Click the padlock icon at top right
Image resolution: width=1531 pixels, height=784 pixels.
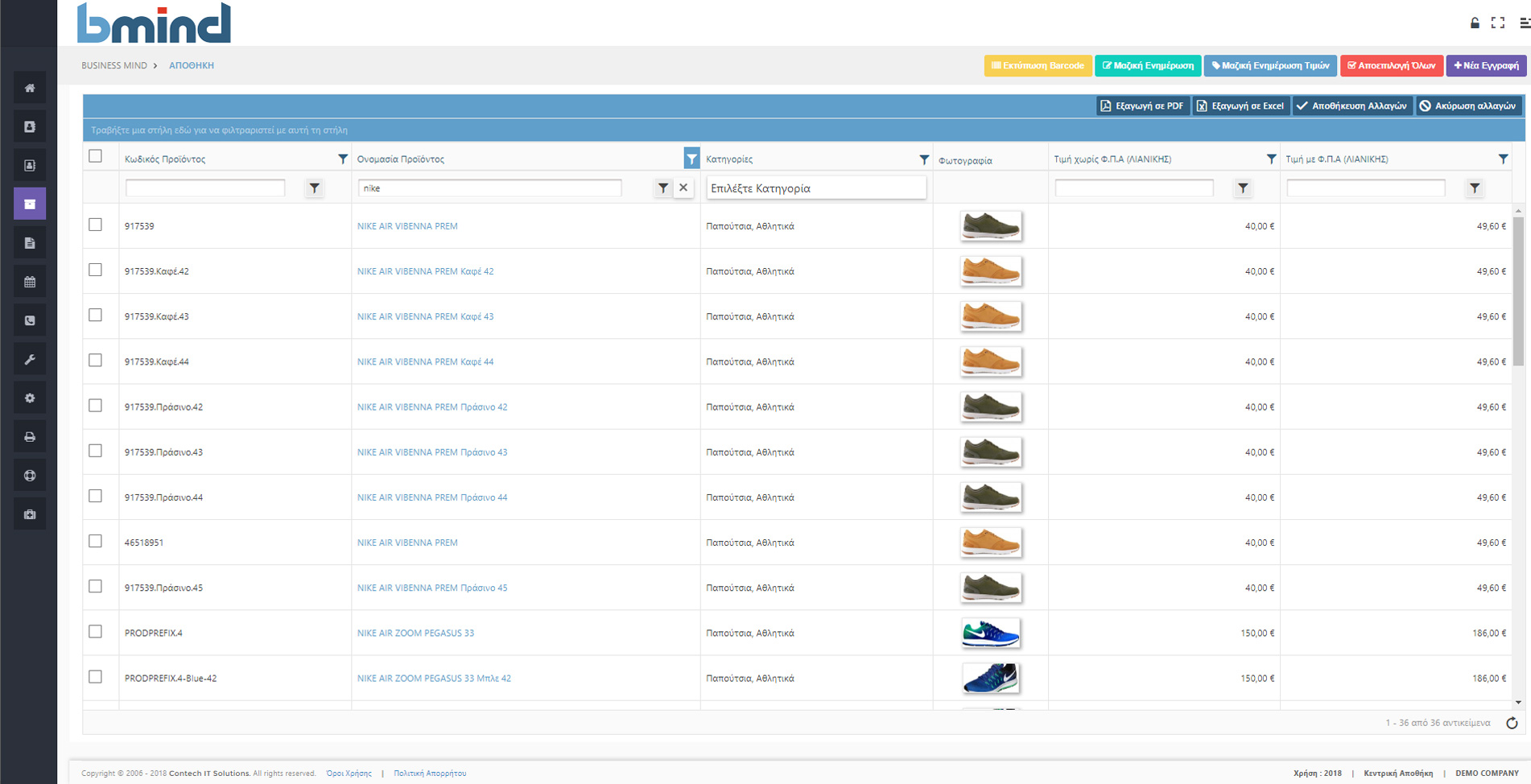[x=1475, y=23]
